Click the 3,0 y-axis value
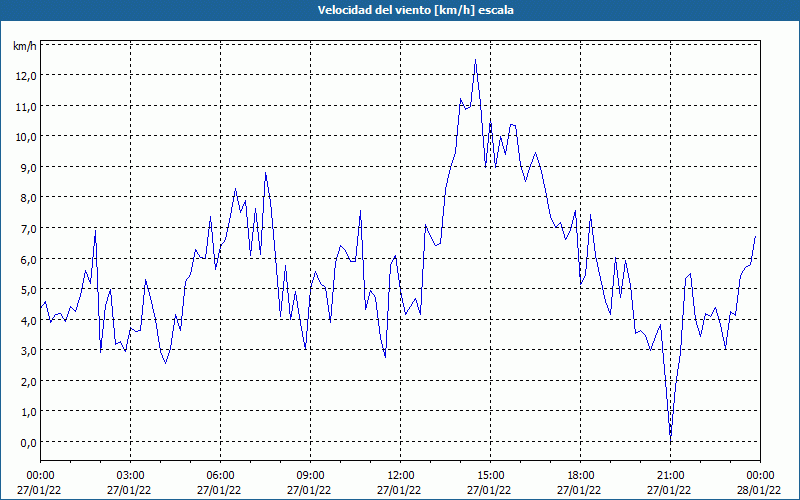 pos(28,351)
